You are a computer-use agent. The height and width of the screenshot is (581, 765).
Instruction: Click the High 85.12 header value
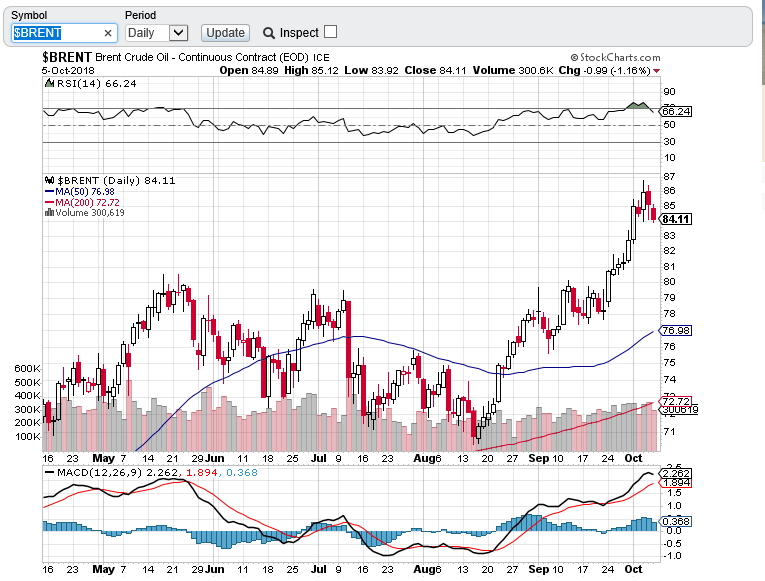click(x=311, y=70)
